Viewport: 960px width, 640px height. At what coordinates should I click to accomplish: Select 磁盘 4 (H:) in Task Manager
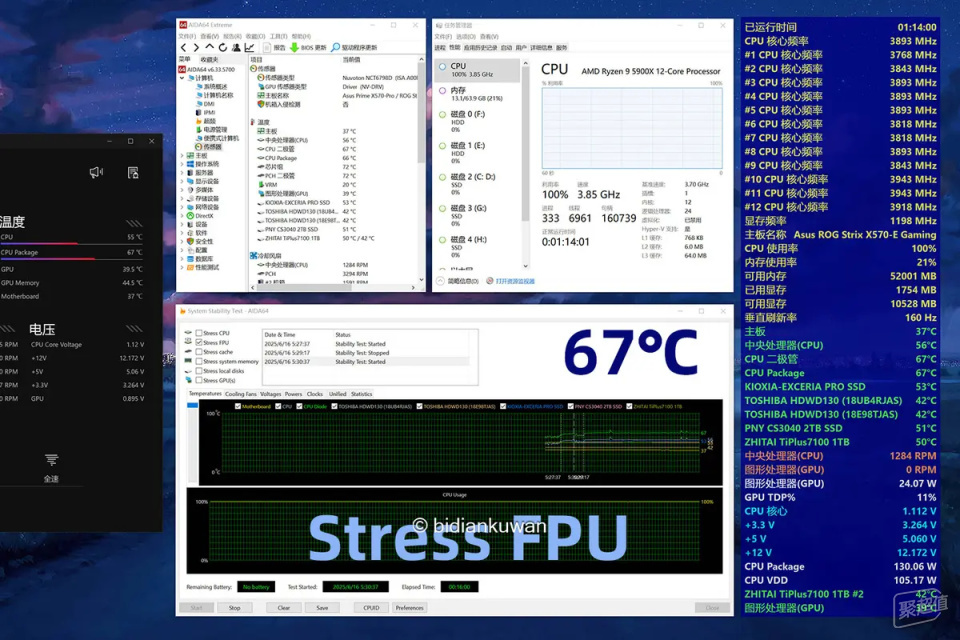(x=478, y=247)
